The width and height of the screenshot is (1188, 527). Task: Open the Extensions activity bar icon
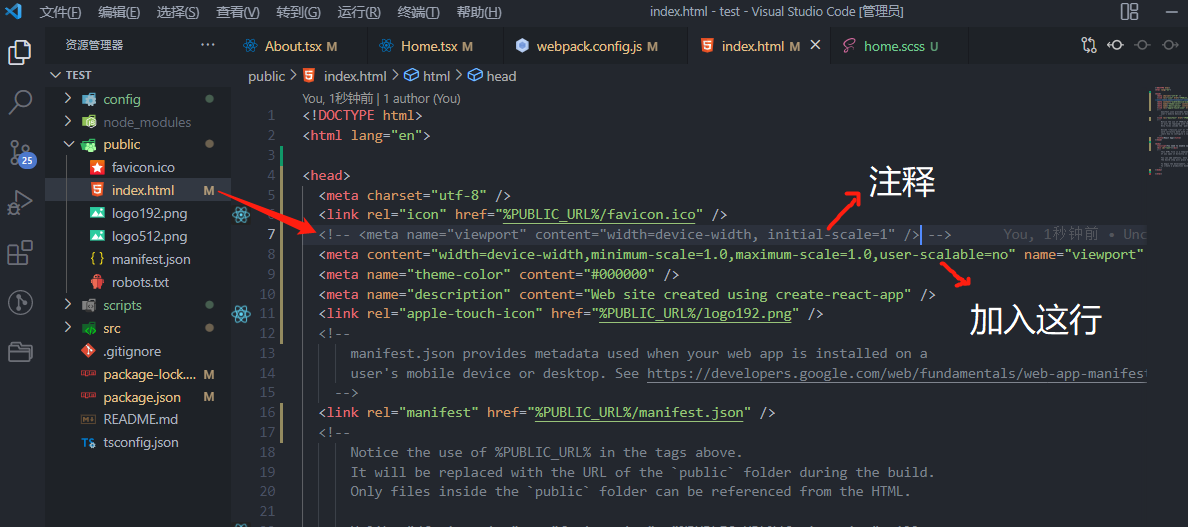tap(20, 254)
